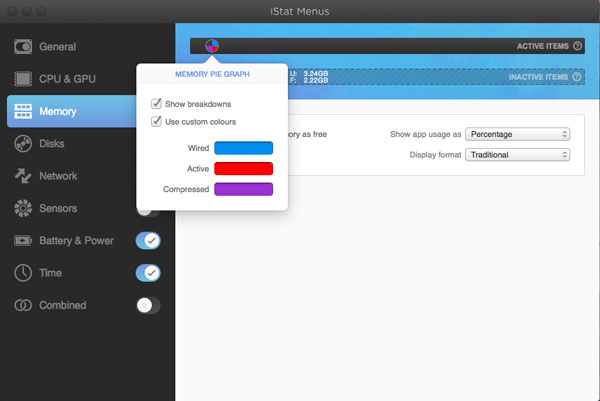The height and width of the screenshot is (401, 600).
Task: Open the Sensors section
Action: coord(58,209)
